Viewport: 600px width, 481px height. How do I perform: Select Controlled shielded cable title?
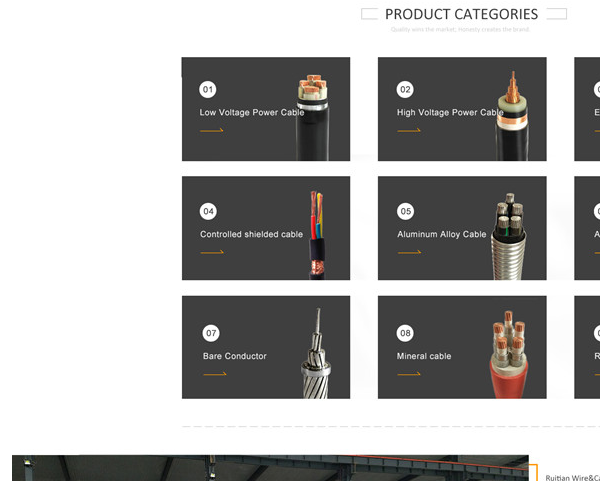(x=251, y=234)
